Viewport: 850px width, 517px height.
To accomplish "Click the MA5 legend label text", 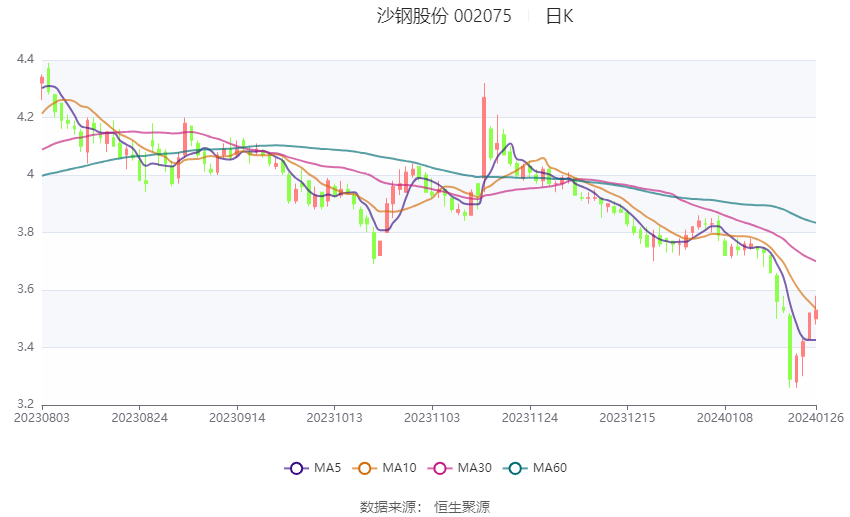I will click(x=327, y=468).
